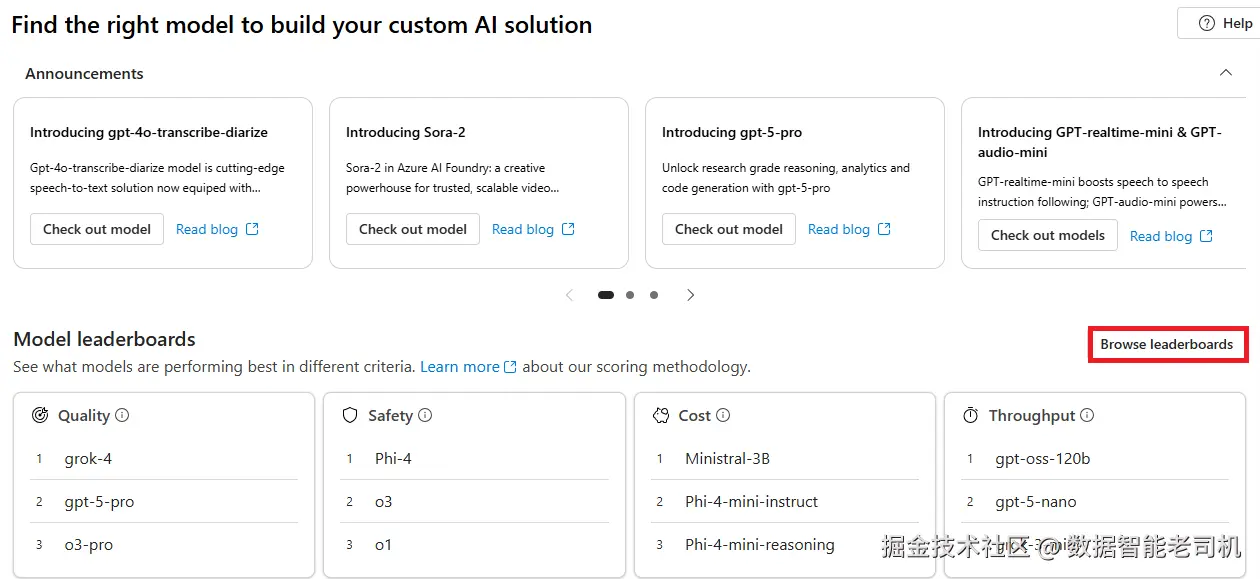The image size is (1260, 579).
Task: Select the third carousel page dot
Action: (654, 295)
